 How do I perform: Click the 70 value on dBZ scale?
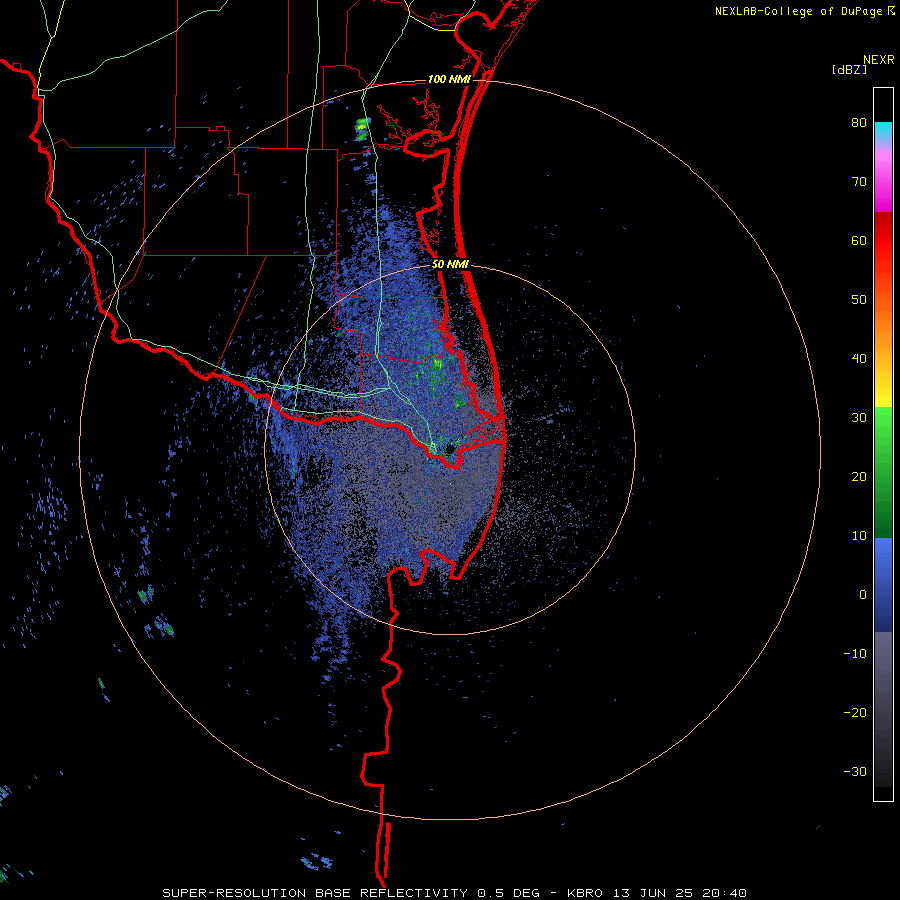(x=859, y=182)
